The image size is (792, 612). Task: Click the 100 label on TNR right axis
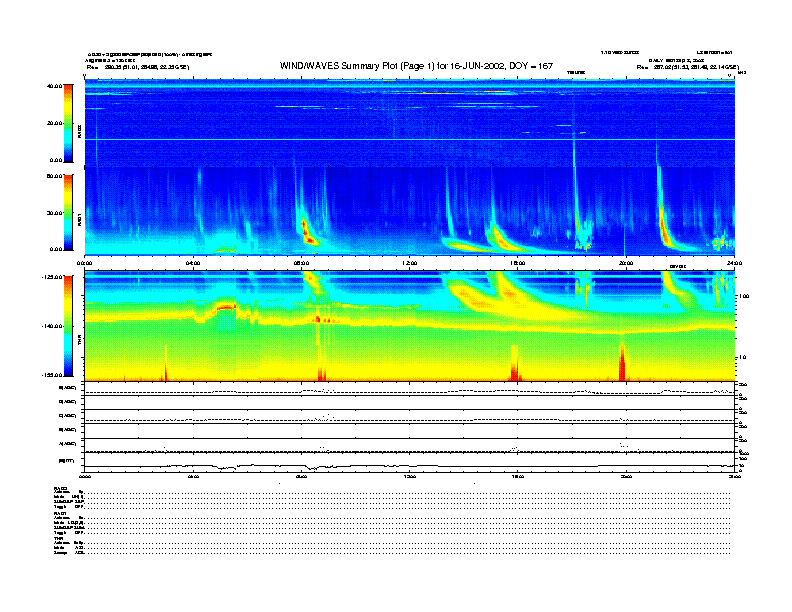pyautogui.click(x=744, y=296)
